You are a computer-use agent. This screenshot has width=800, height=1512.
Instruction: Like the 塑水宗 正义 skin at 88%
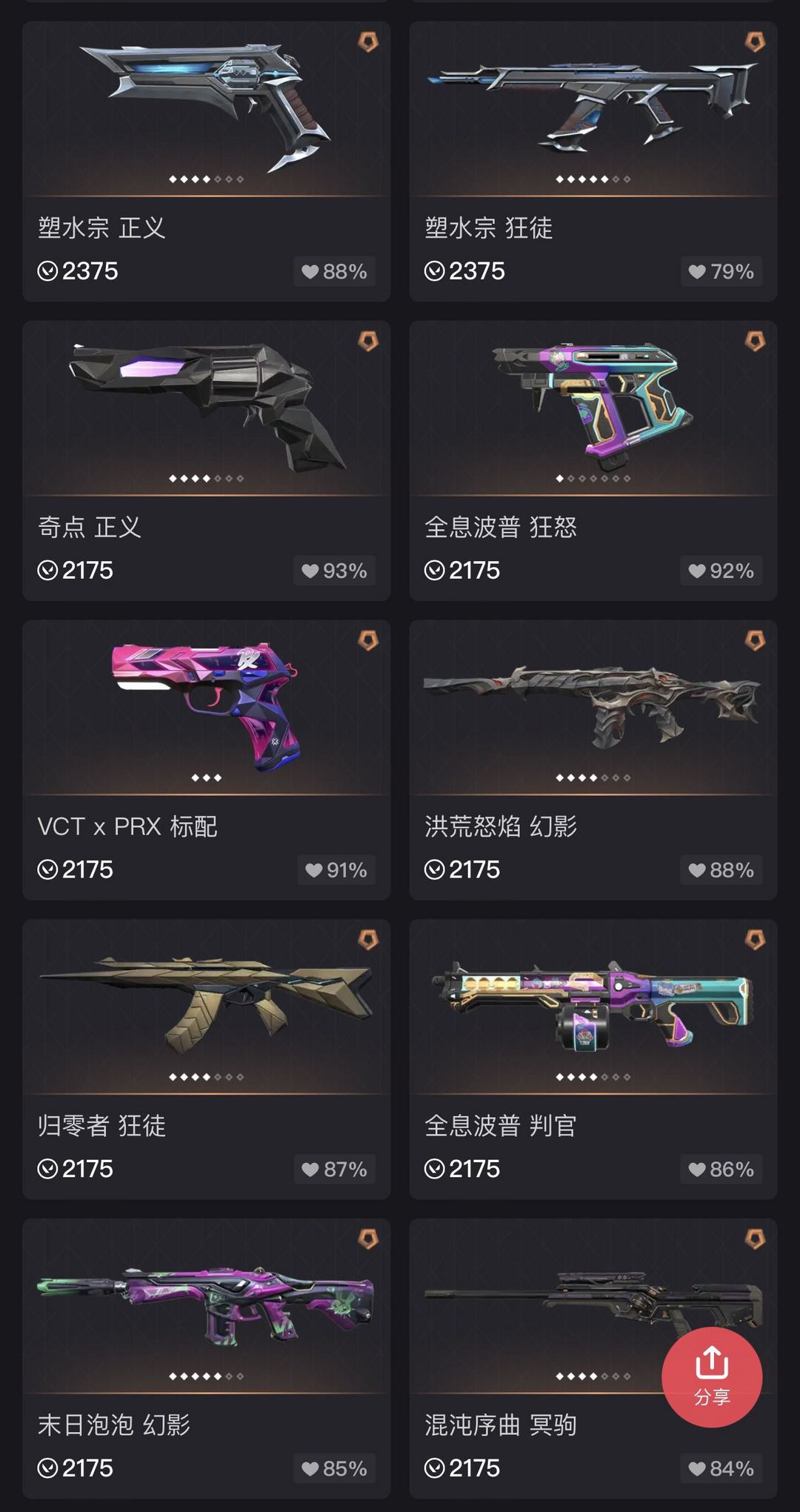335,271
